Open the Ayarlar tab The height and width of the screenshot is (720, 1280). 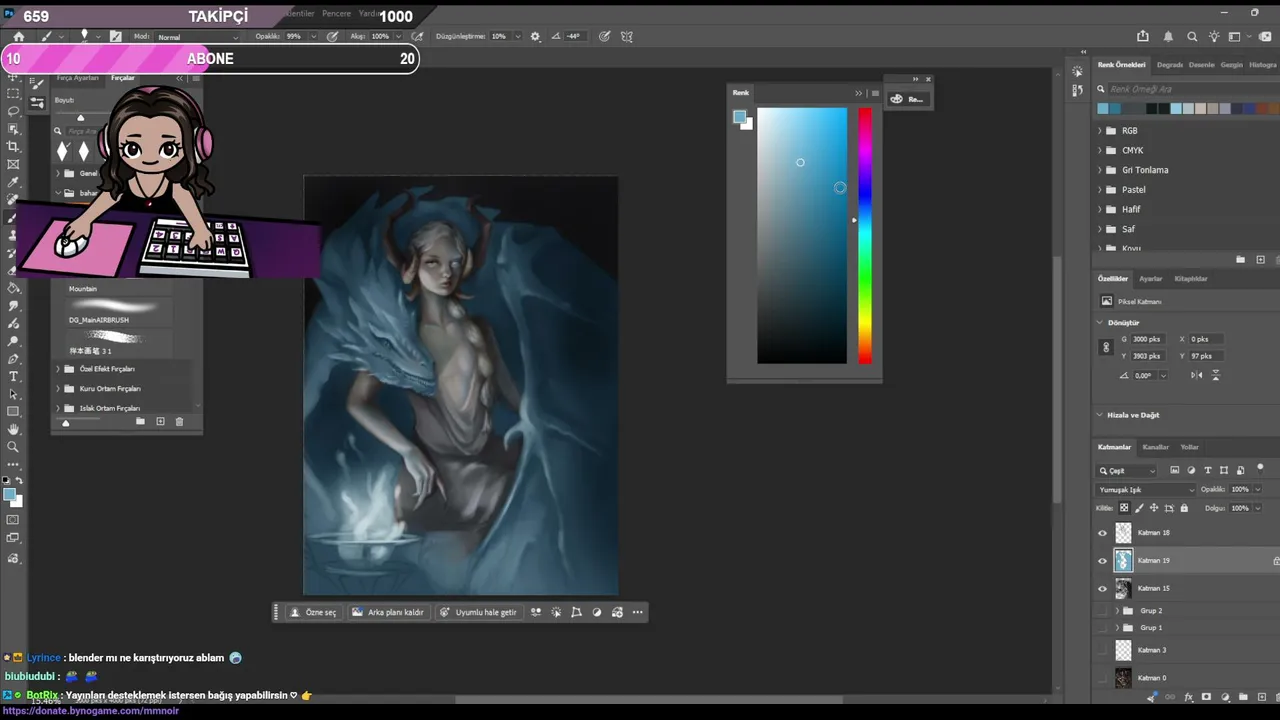coord(1150,279)
